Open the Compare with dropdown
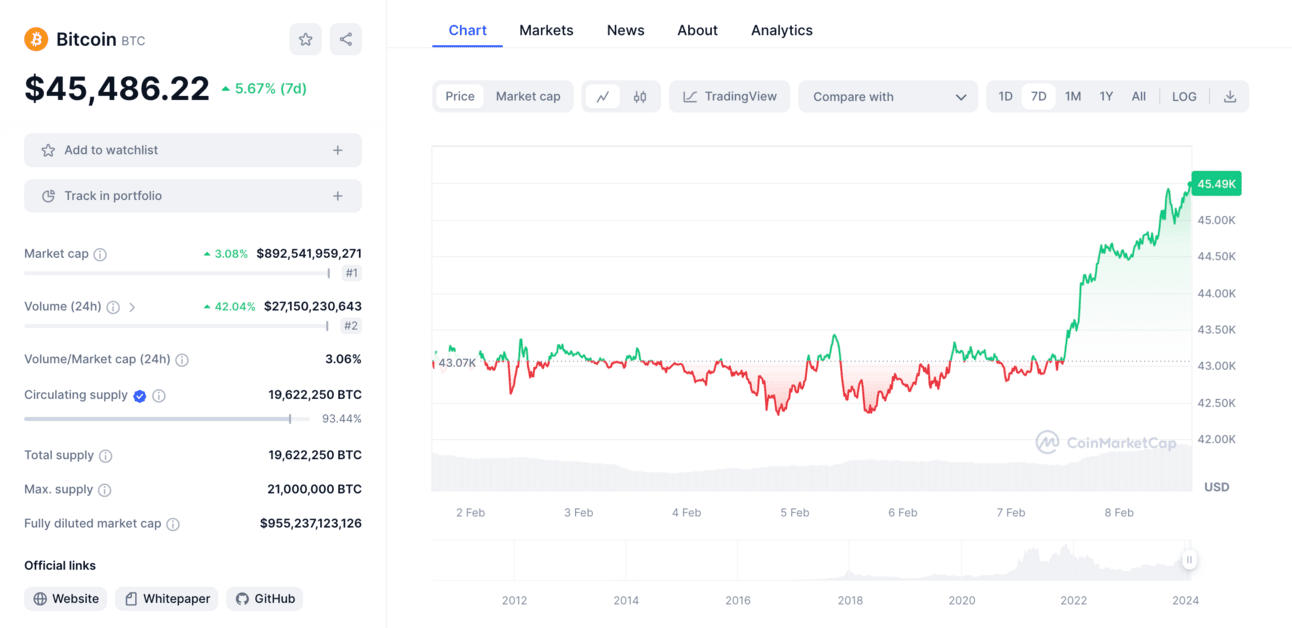 pos(887,96)
